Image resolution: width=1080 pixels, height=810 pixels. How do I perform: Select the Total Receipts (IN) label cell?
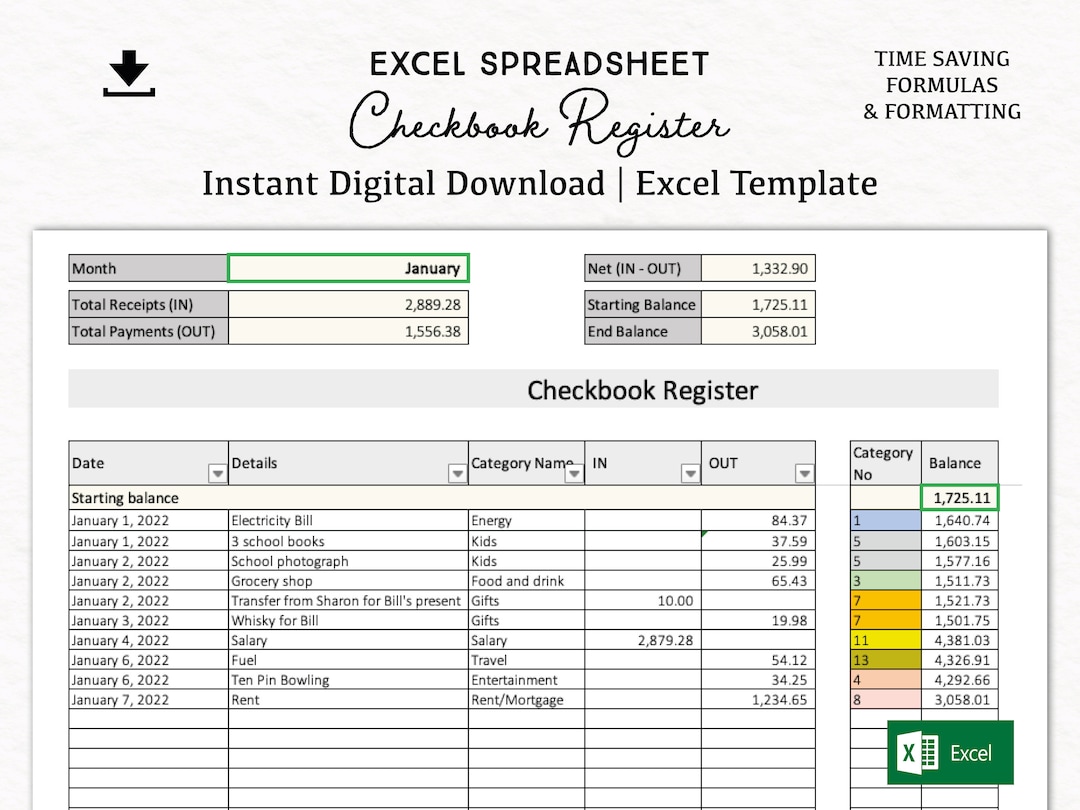[146, 305]
